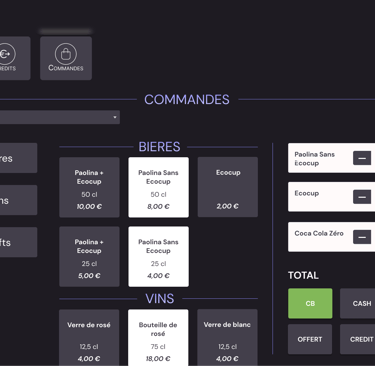Click the TOTAL label
The image size is (375, 366).
coord(303,275)
